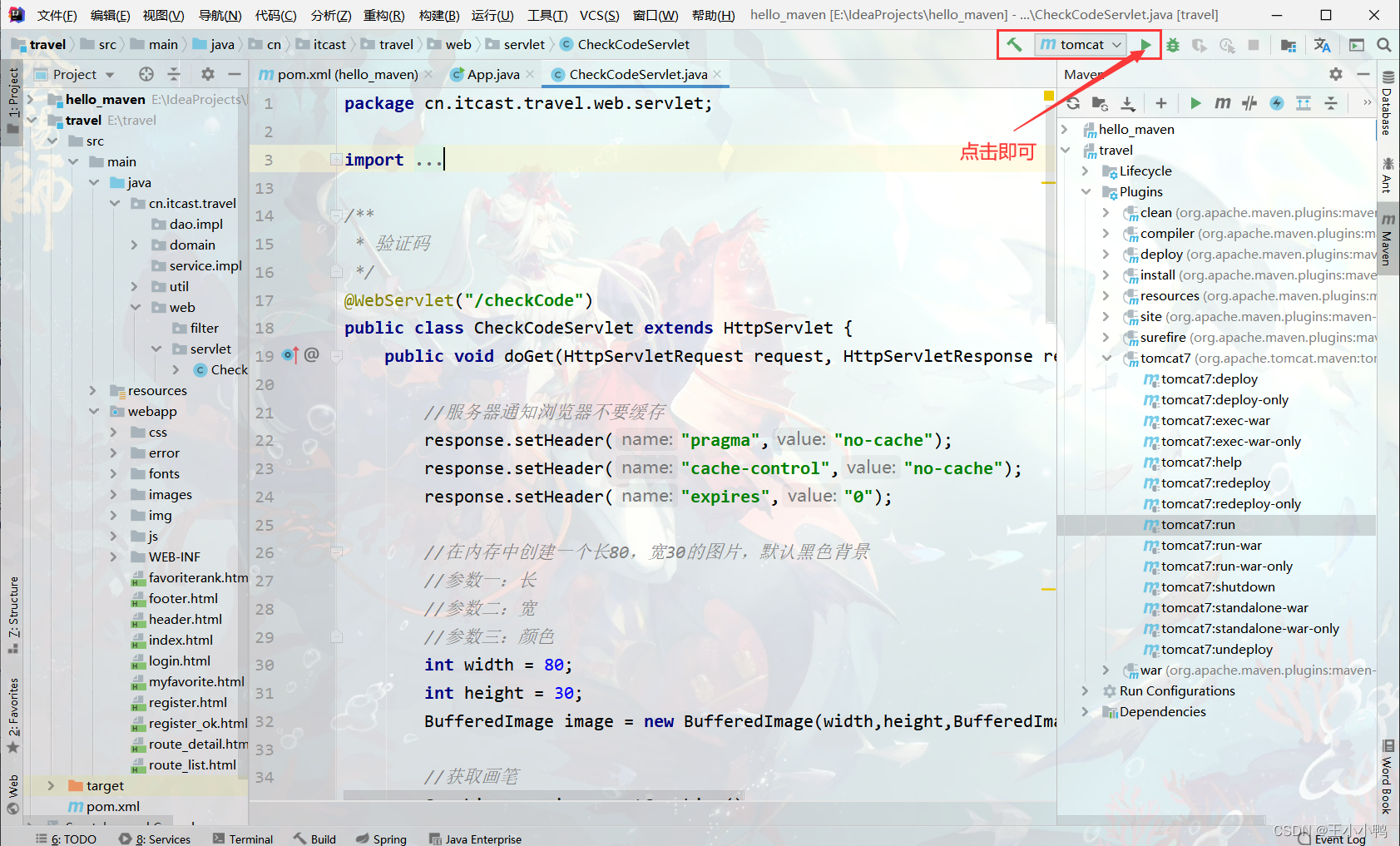Open 文件(F) menu

point(57,15)
